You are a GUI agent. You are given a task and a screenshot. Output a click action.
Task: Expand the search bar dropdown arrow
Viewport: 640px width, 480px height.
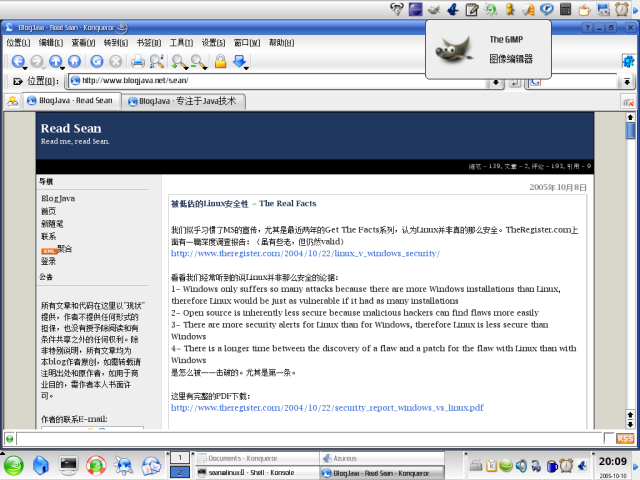tap(627, 82)
